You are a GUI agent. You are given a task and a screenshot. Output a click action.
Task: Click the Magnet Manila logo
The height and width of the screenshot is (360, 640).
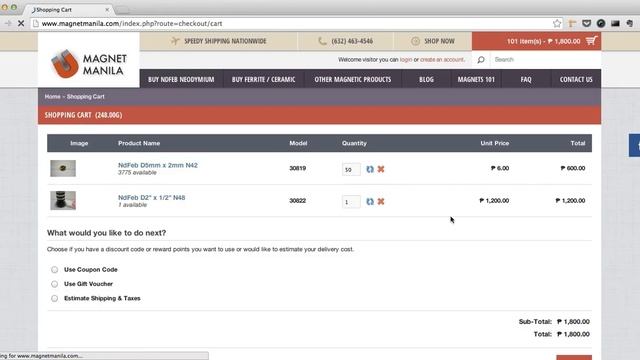[x=89, y=64]
